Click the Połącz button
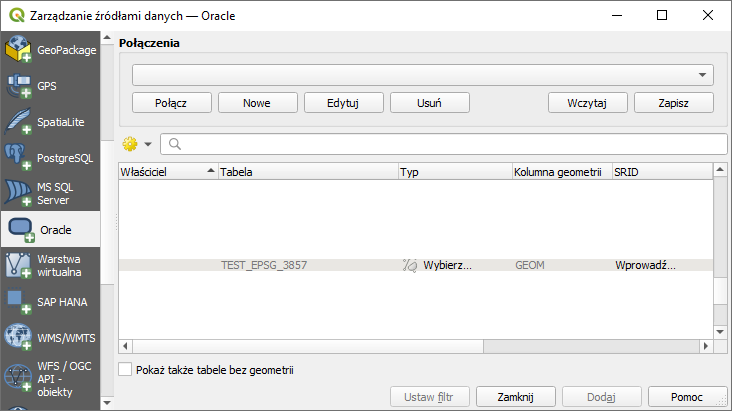The height and width of the screenshot is (411, 732). [173, 102]
